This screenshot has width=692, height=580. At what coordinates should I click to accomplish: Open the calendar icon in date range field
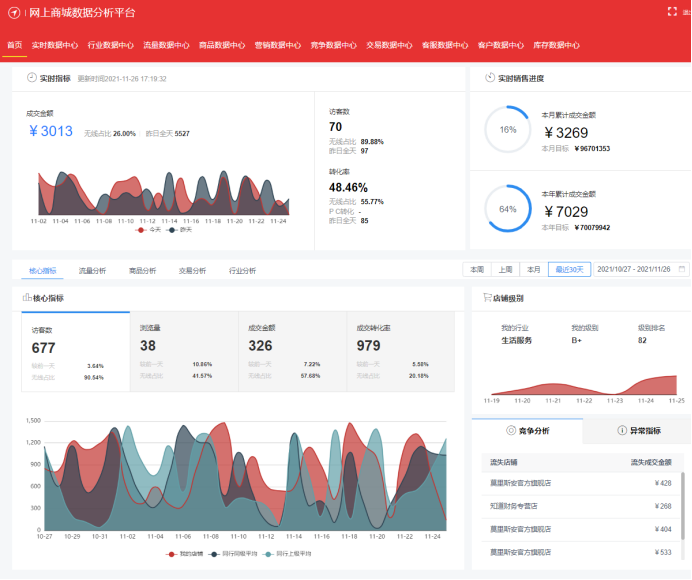[682, 269]
